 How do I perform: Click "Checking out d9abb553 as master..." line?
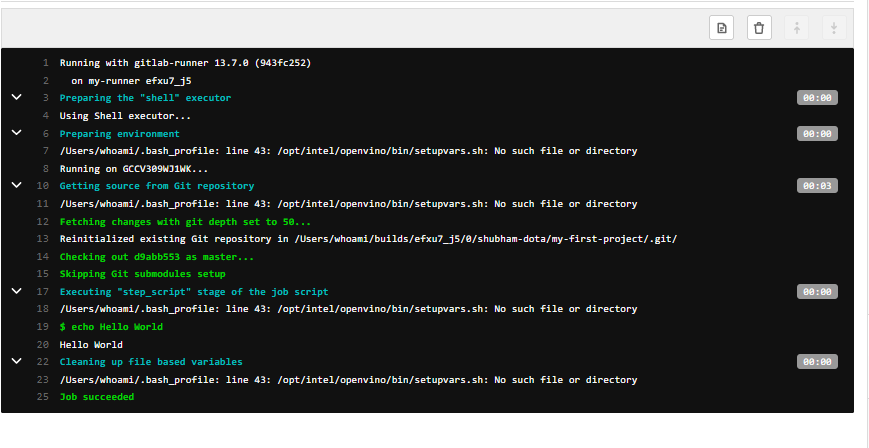coord(157,257)
